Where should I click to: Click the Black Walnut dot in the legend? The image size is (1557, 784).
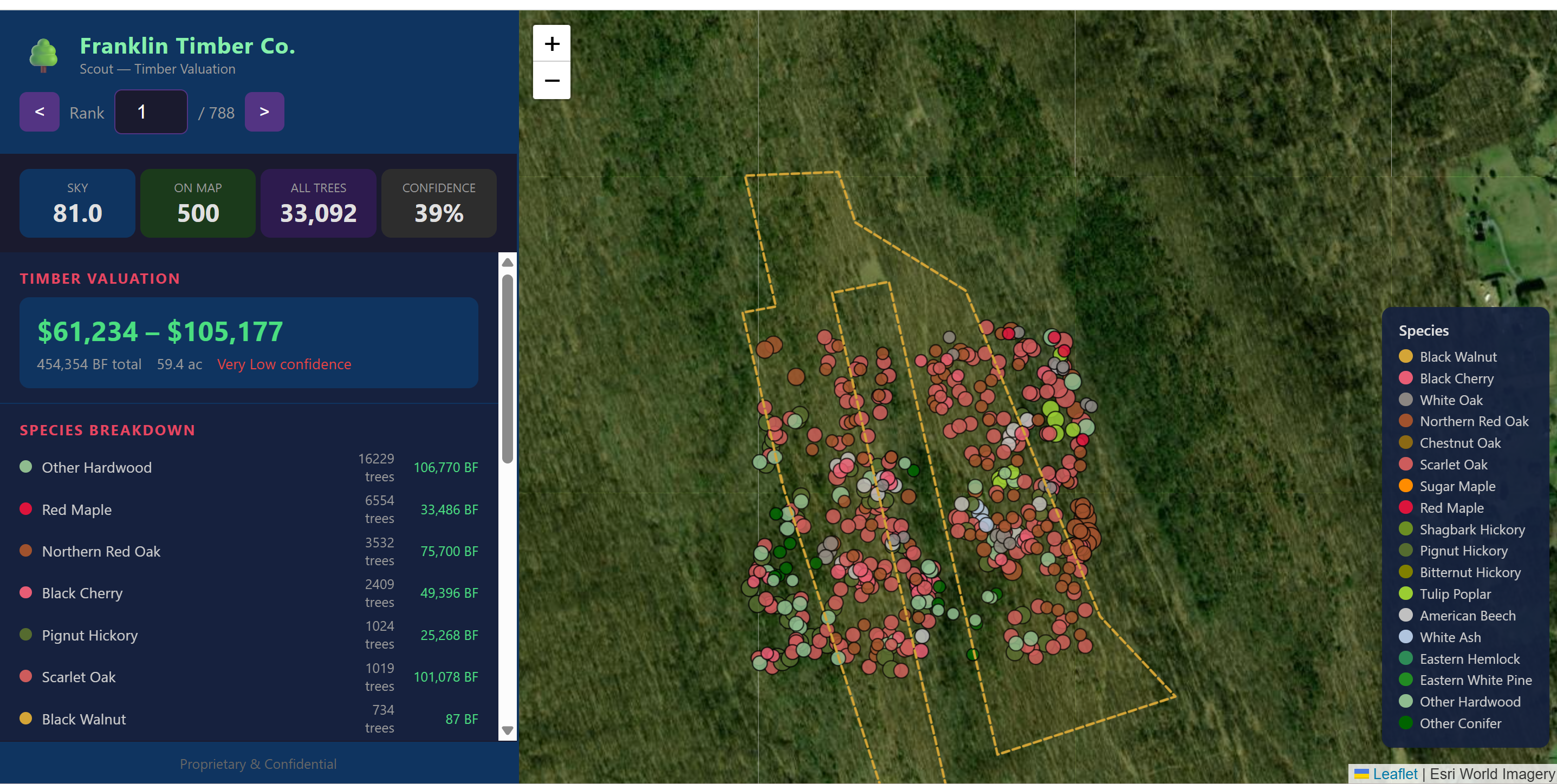tap(1406, 356)
